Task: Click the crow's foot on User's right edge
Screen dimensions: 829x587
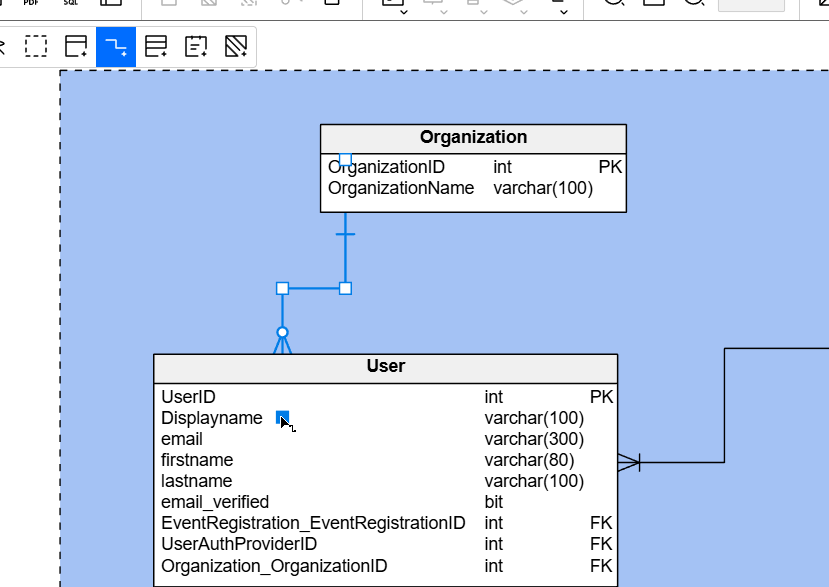Action: click(x=629, y=462)
